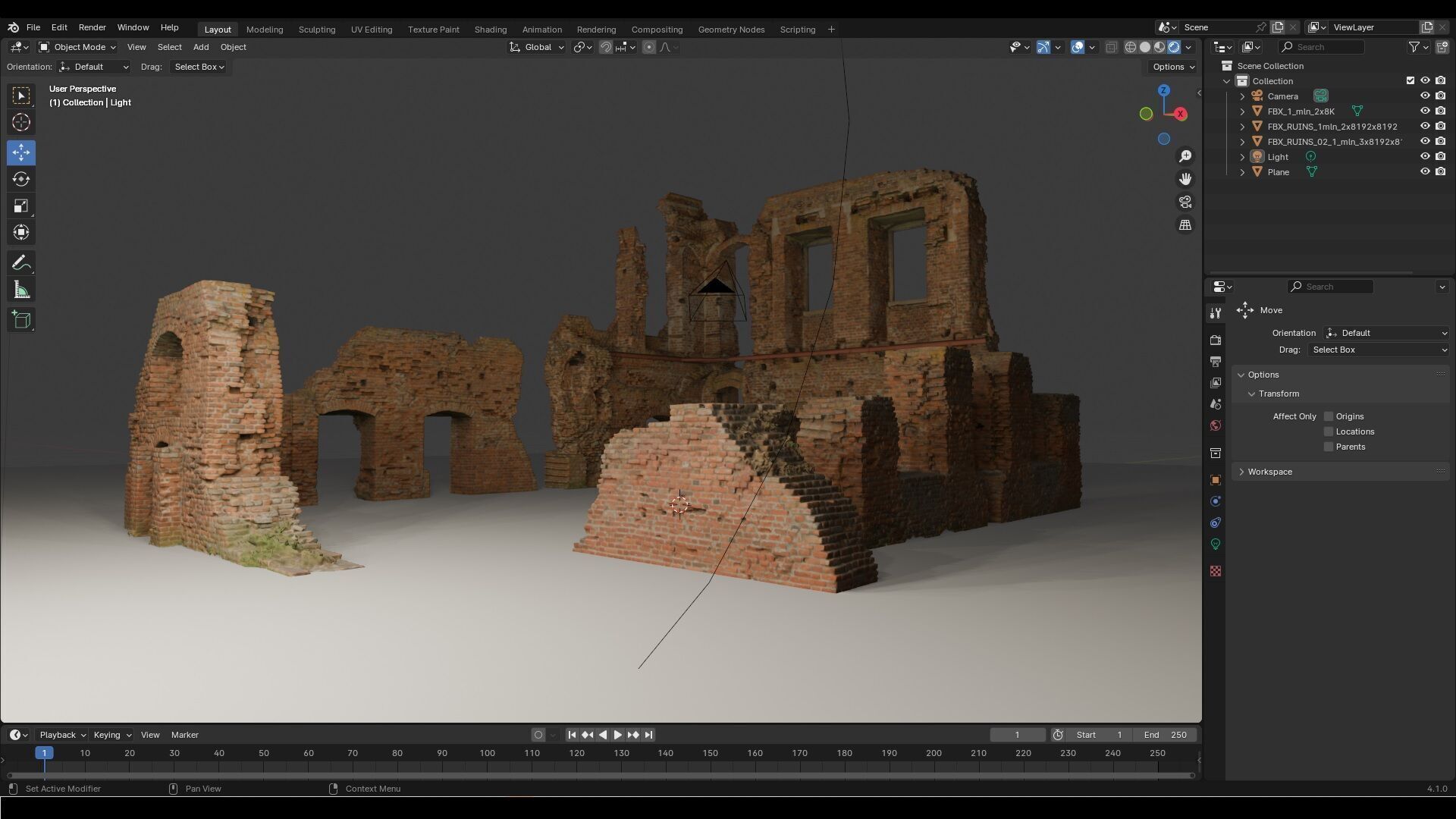The image size is (1456, 819).
Task: Open the Light data properties tab
Action: 1216,544
